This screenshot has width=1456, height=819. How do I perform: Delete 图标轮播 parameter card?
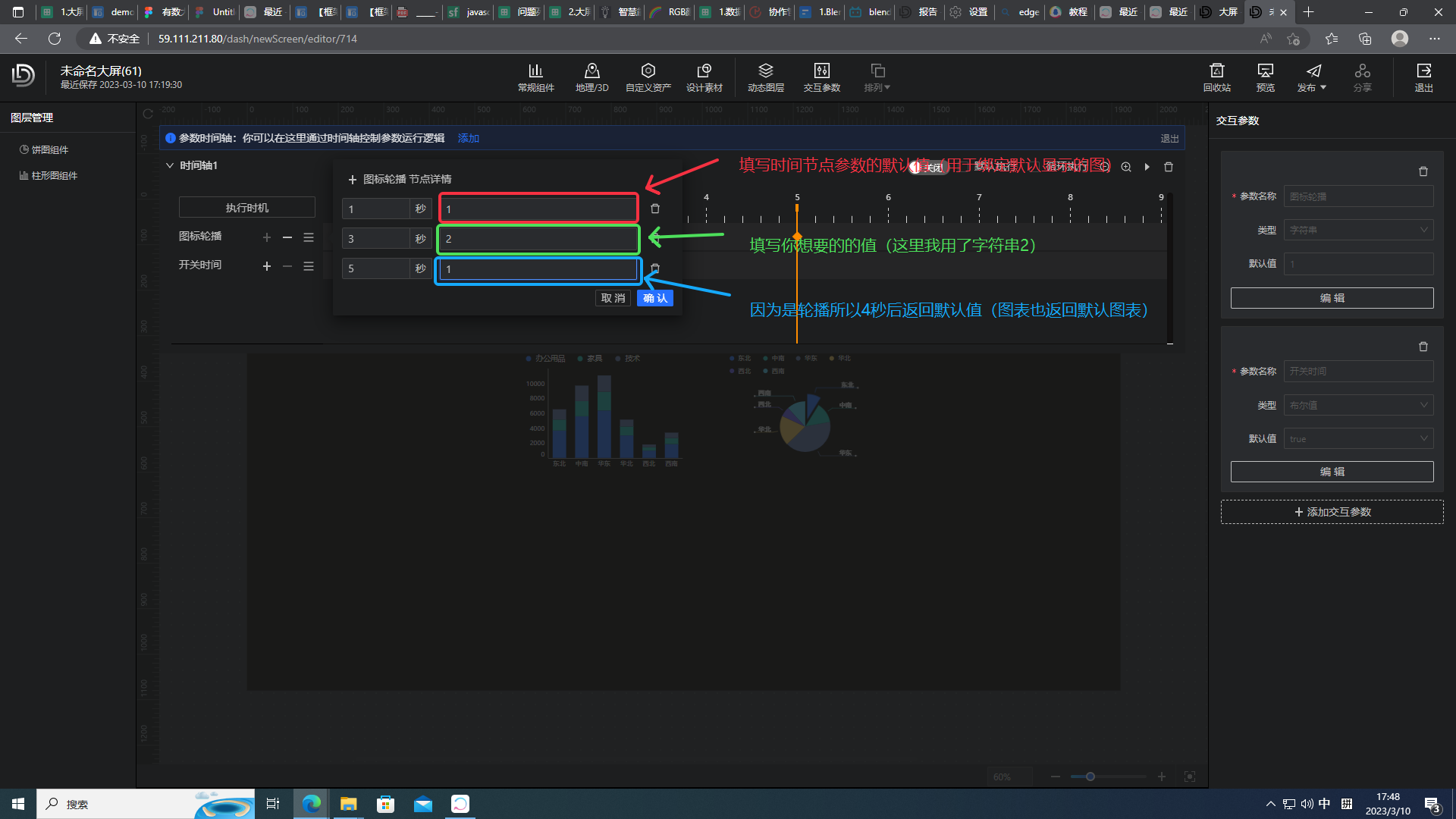click(x=1423, y=171)
